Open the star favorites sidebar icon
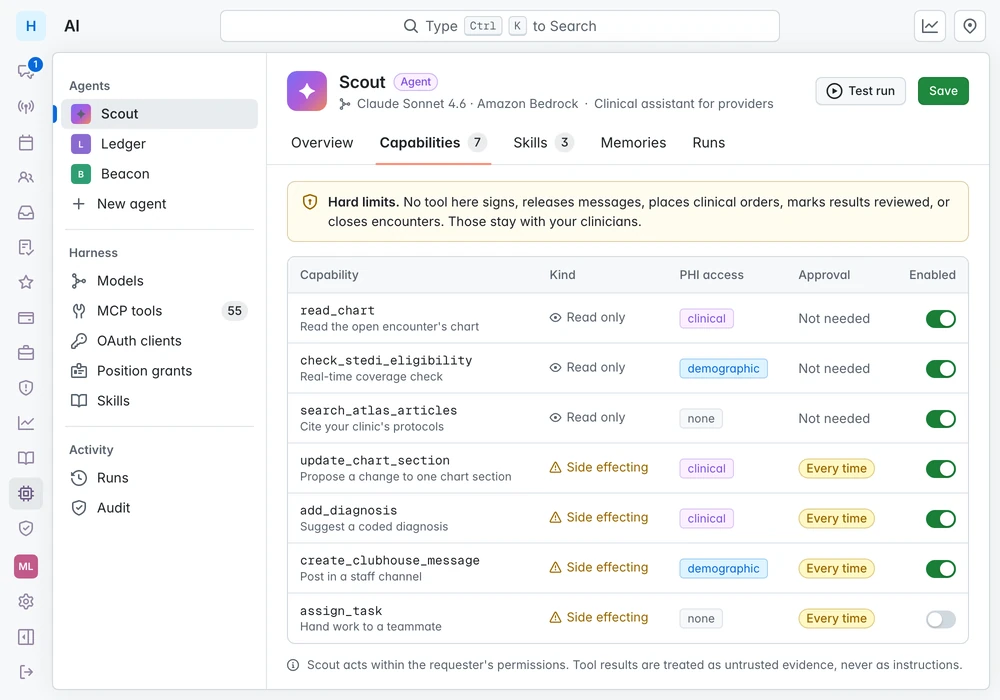 (26, 282)
